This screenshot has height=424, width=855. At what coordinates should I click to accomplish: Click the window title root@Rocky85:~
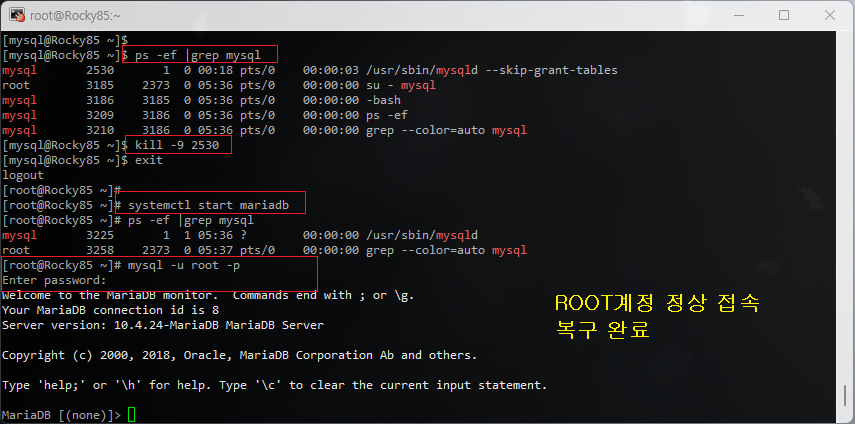tap(75, 15)
